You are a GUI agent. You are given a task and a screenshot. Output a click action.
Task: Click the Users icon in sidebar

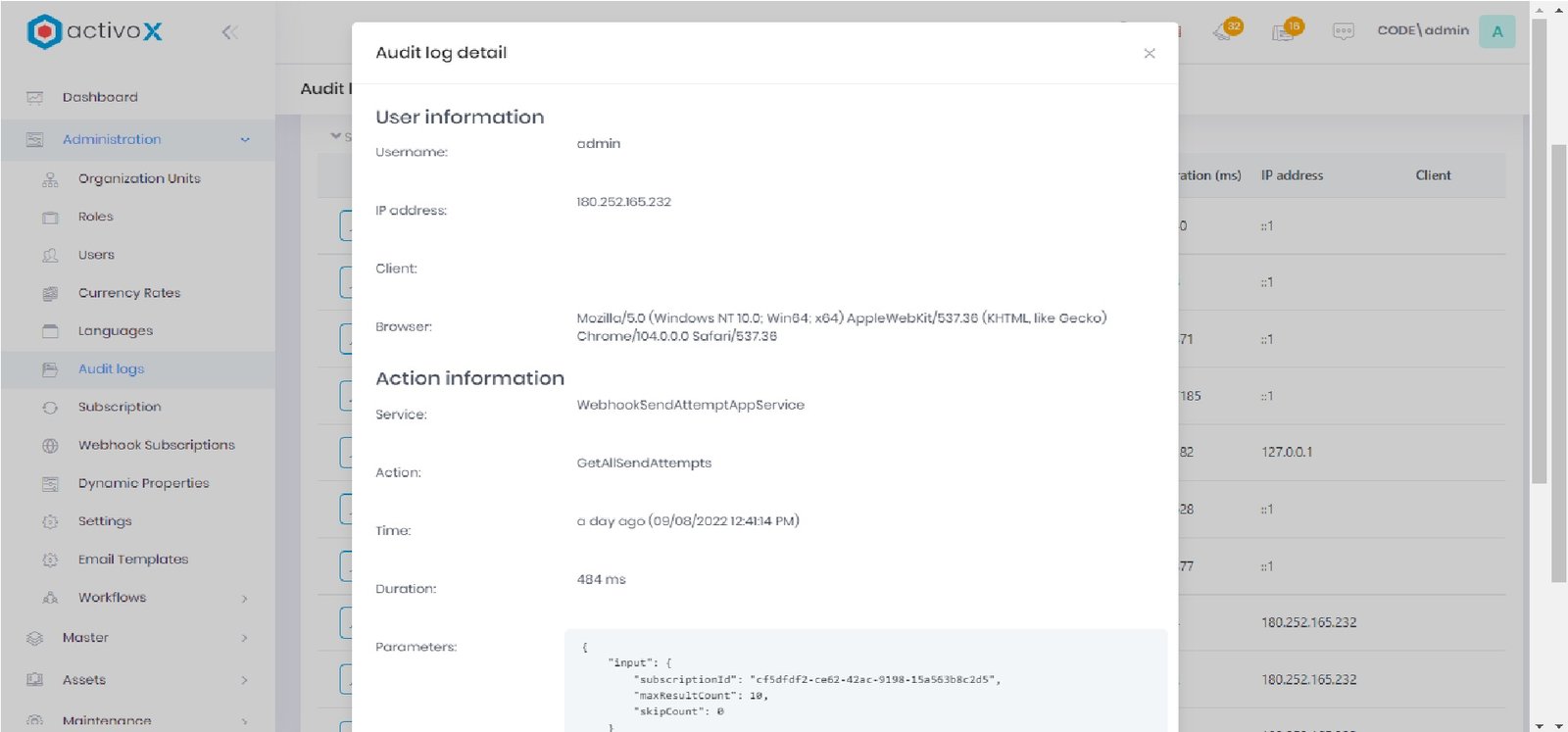(50, 256)
